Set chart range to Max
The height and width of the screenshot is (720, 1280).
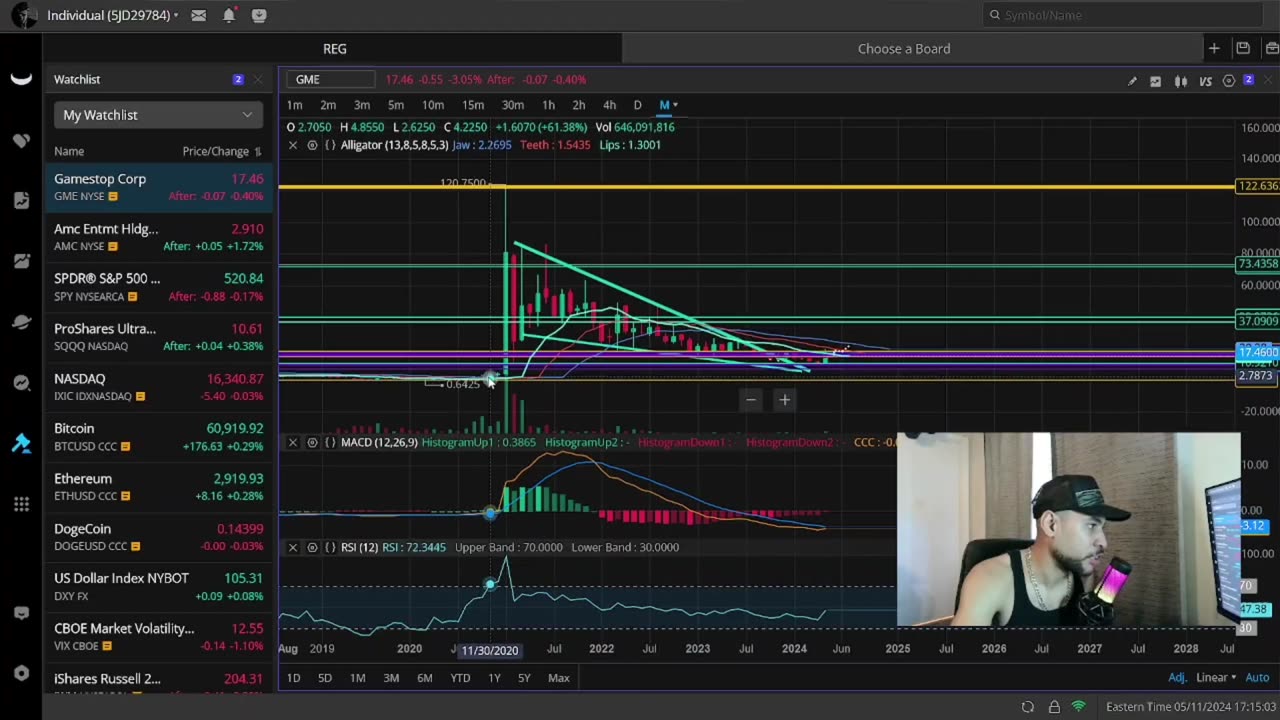559,678
